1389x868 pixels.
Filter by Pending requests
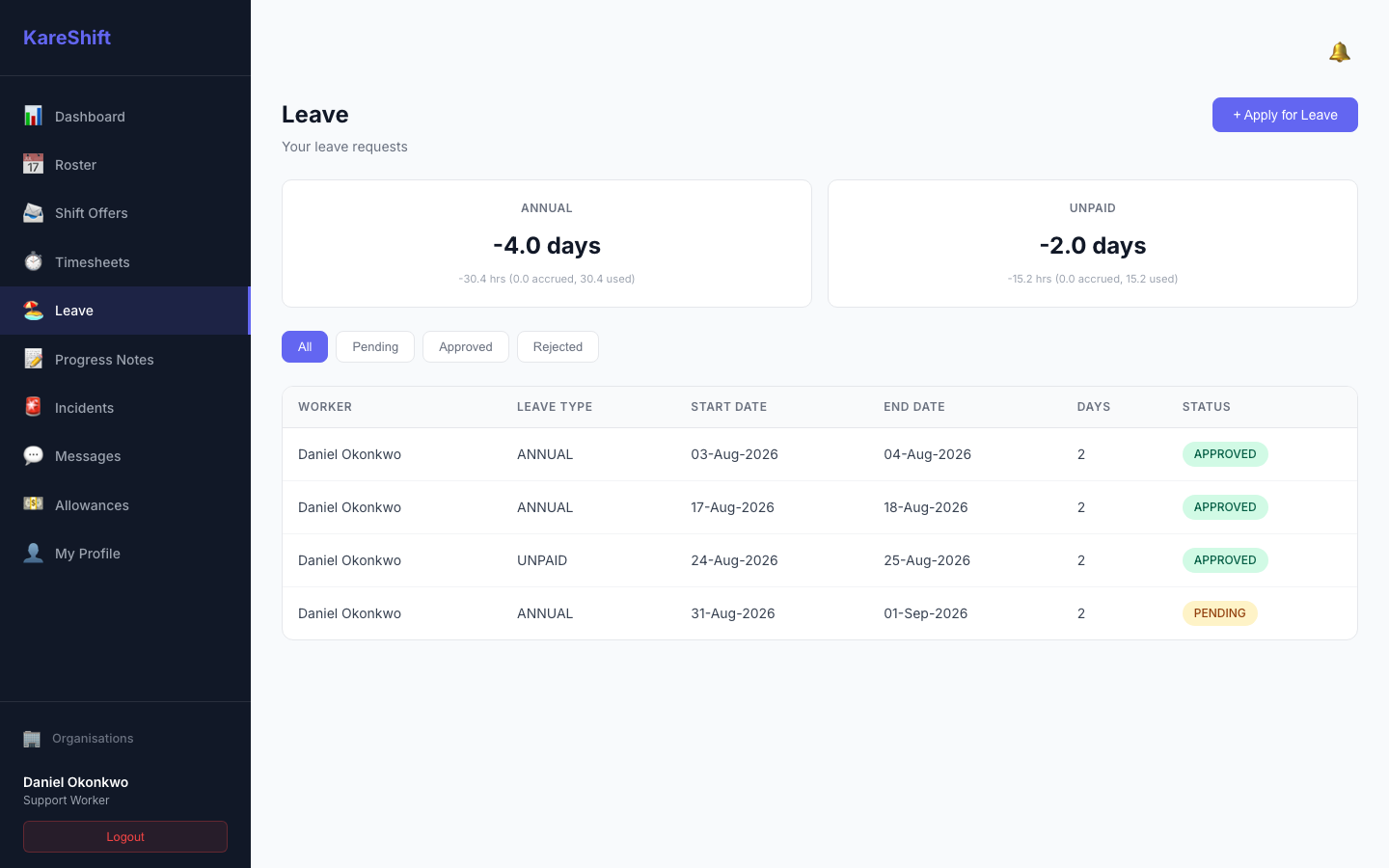click(375, 346)
